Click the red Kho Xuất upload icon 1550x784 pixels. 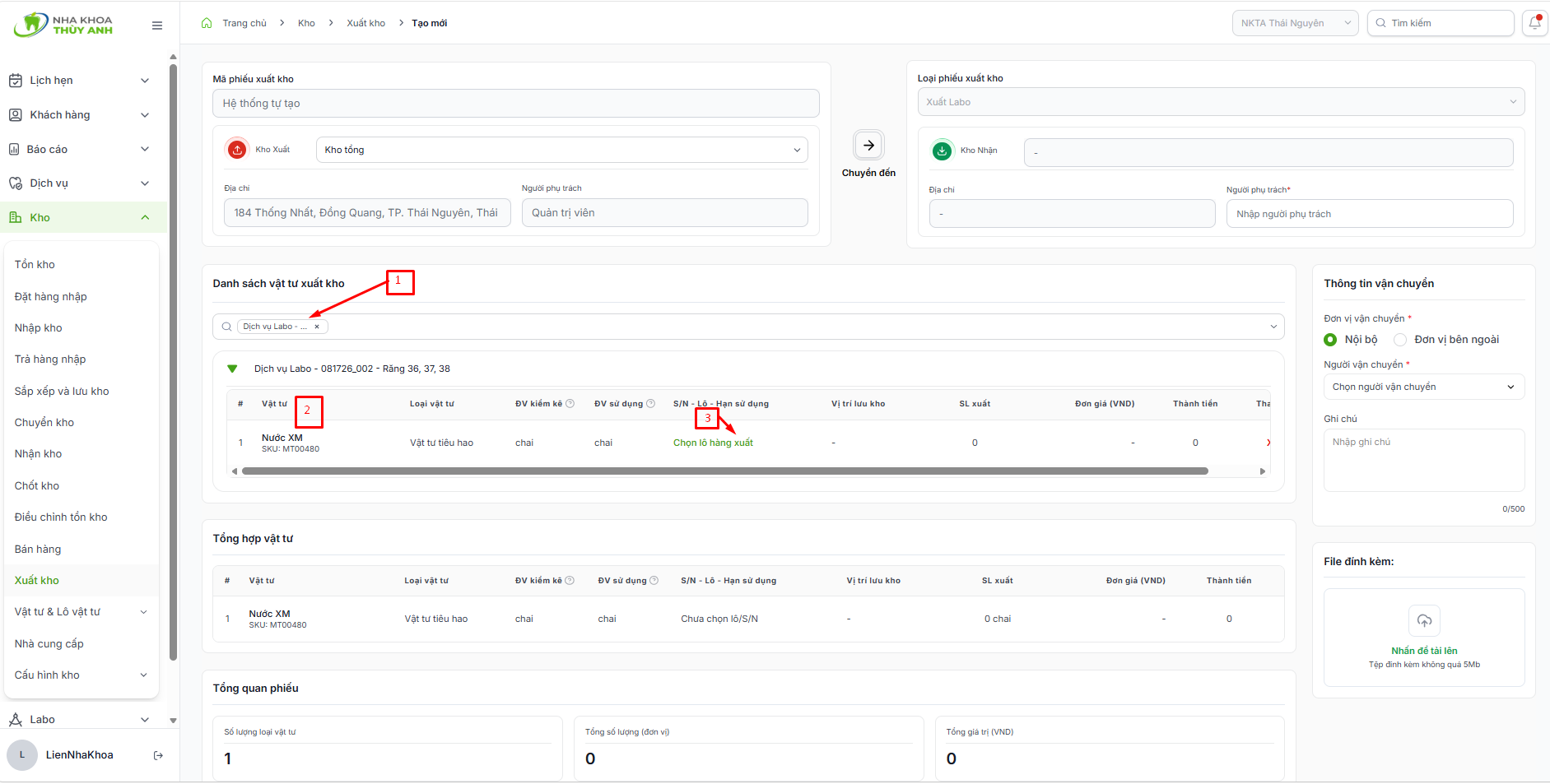click(237, 150)
